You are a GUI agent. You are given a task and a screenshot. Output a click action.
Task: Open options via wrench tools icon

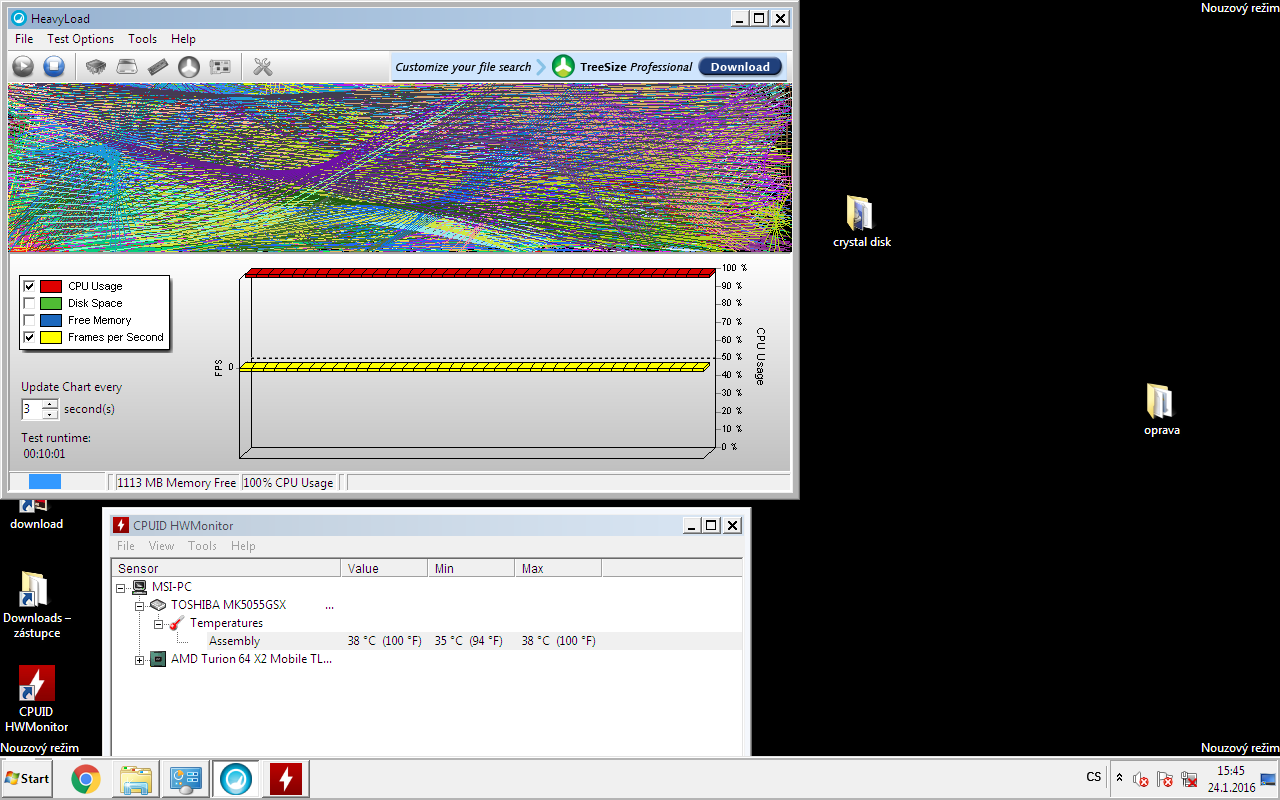[x=263, y=67]
